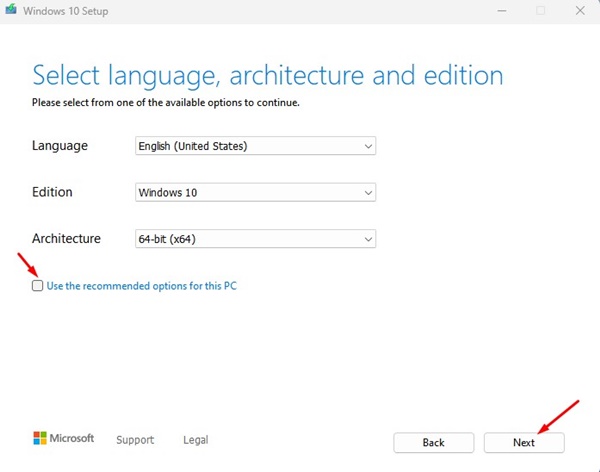Go Back to the previous page

tap(434, 443)
